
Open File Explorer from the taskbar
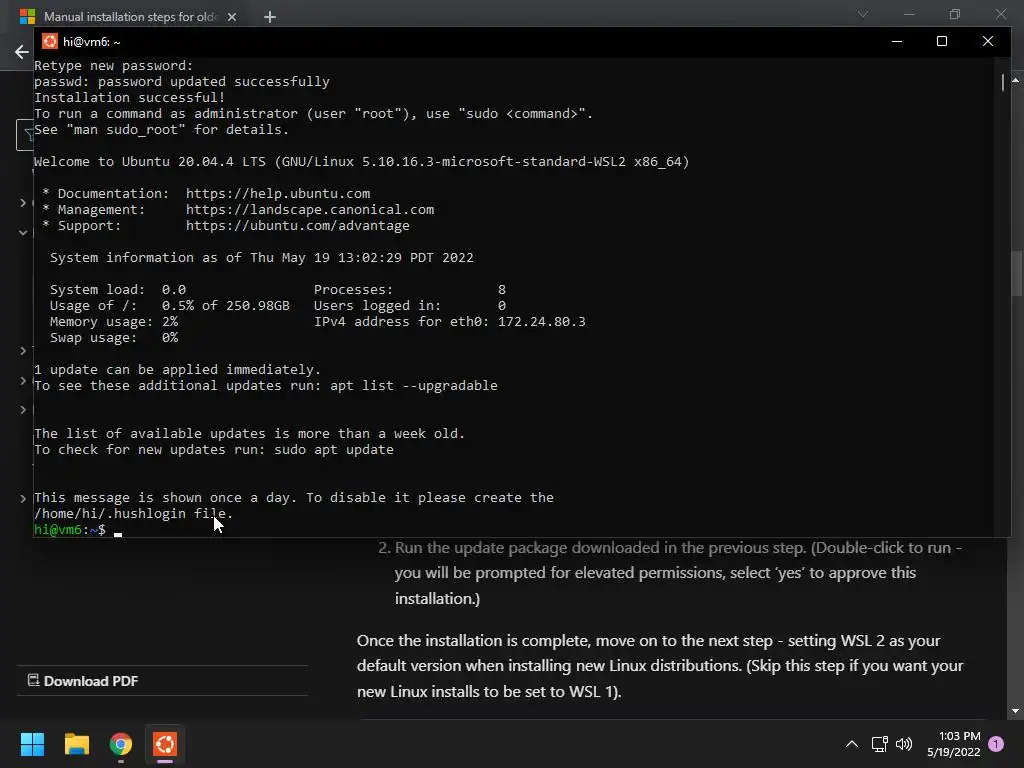(x=76, y=744)
